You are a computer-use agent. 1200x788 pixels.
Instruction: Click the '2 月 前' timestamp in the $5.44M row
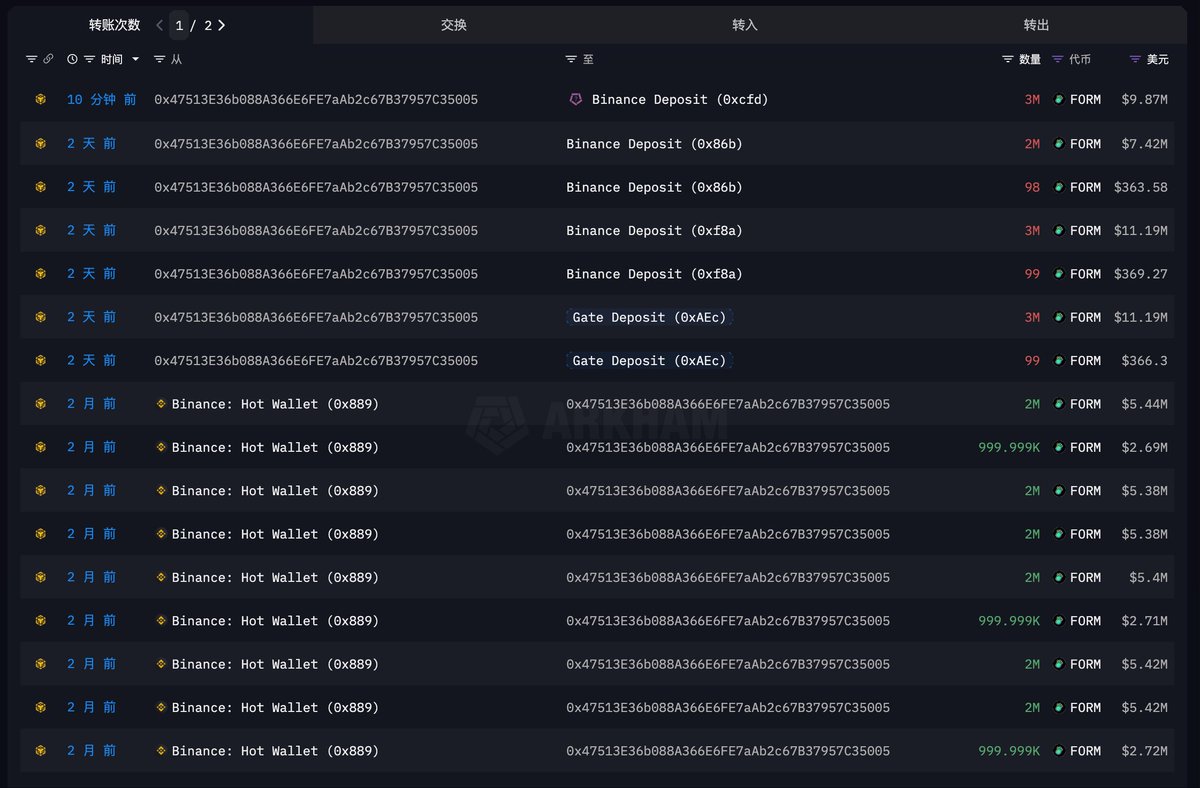coord(92,404)
